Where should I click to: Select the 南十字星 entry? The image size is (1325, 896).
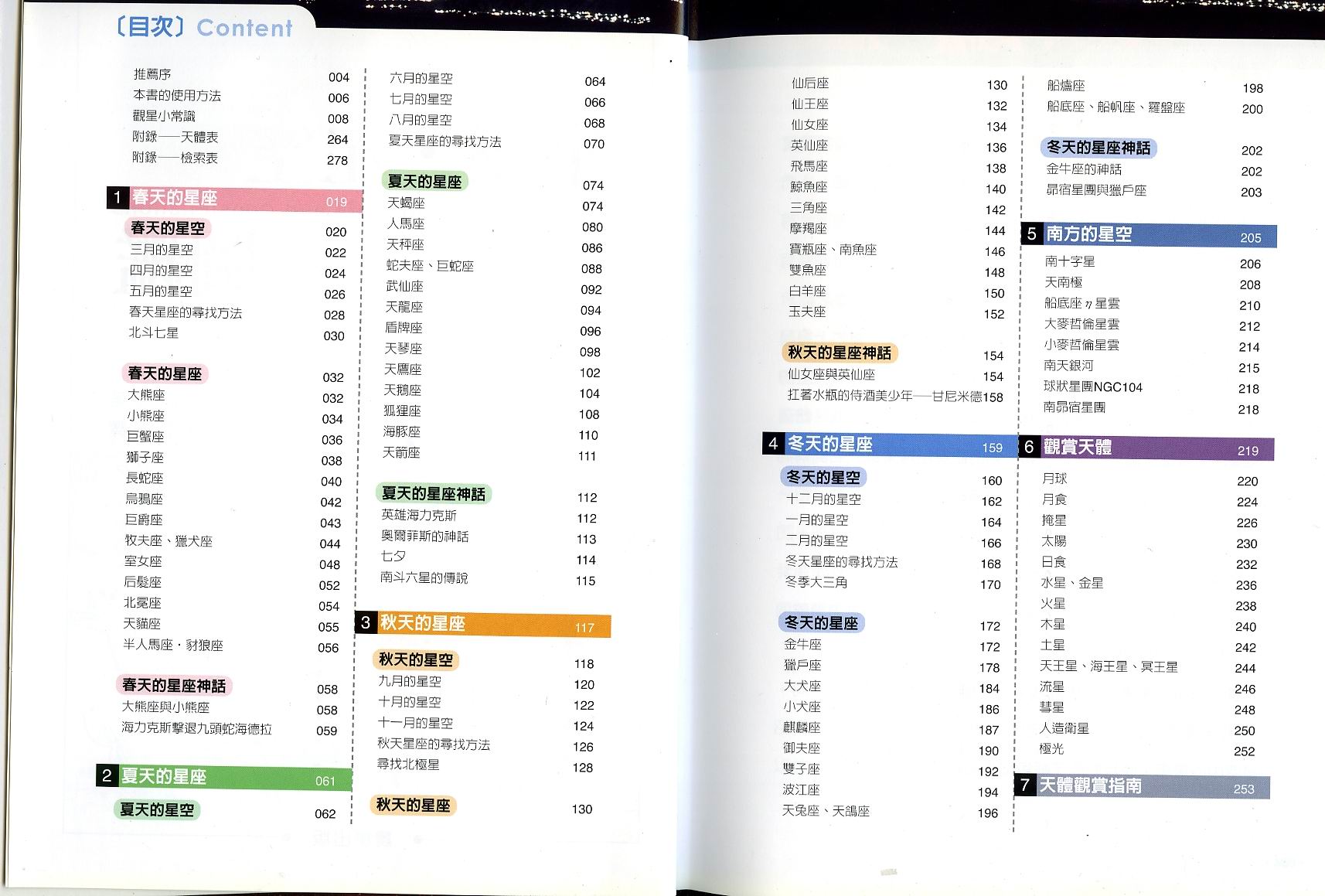pyautogui.click(x=1070, y=261)
